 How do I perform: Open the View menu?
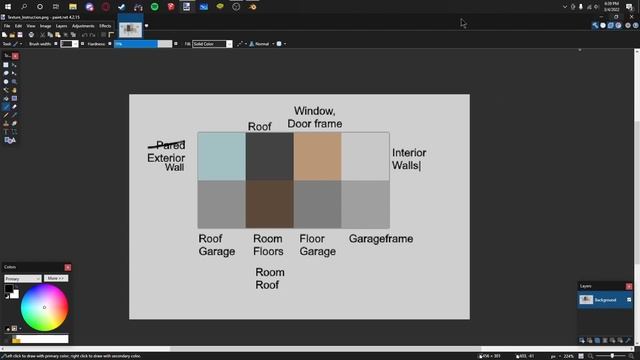31,26
